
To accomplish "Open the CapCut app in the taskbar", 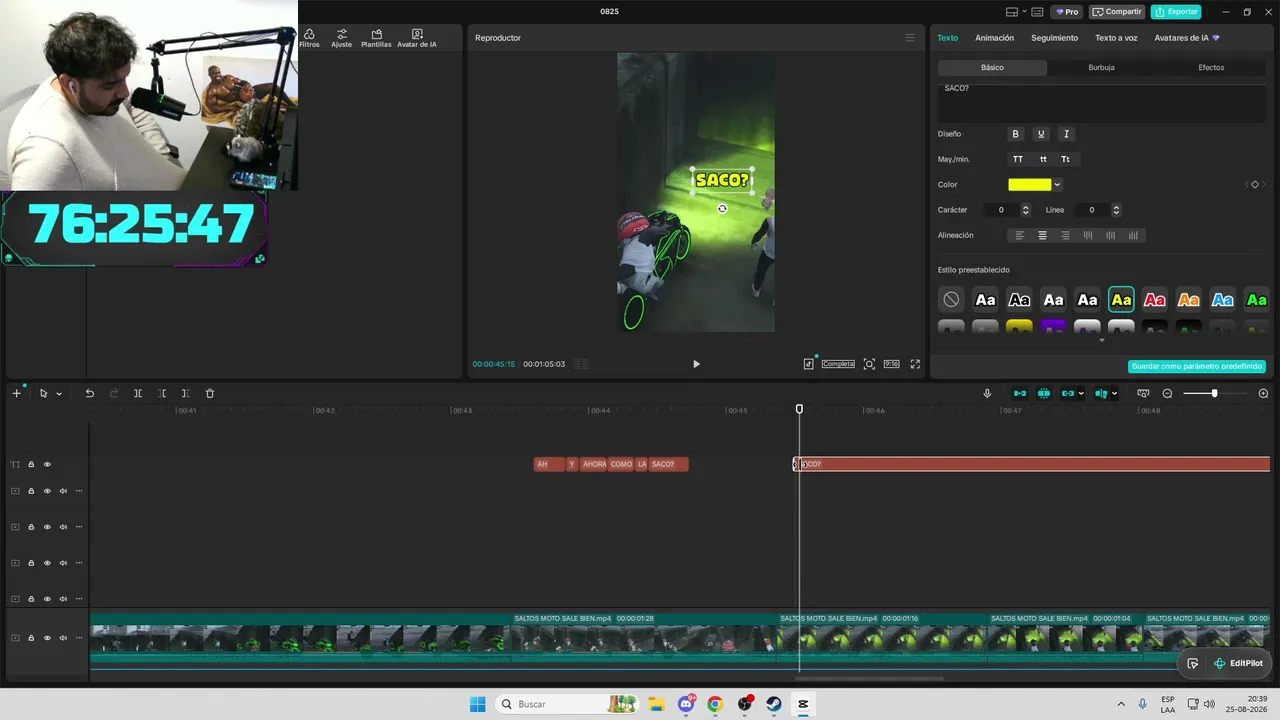I will (802, 704).
